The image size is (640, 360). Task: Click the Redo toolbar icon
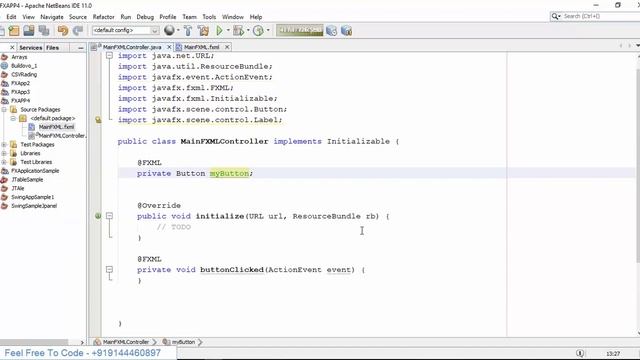pyautogui.click(x=78, y=31)
